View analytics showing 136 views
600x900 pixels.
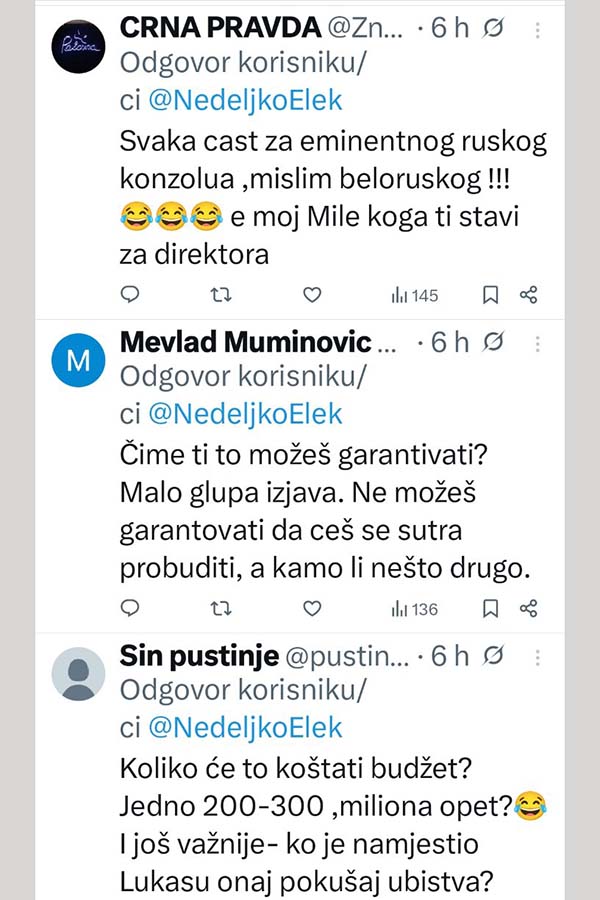pyautogui.click(x=414, y=609)
